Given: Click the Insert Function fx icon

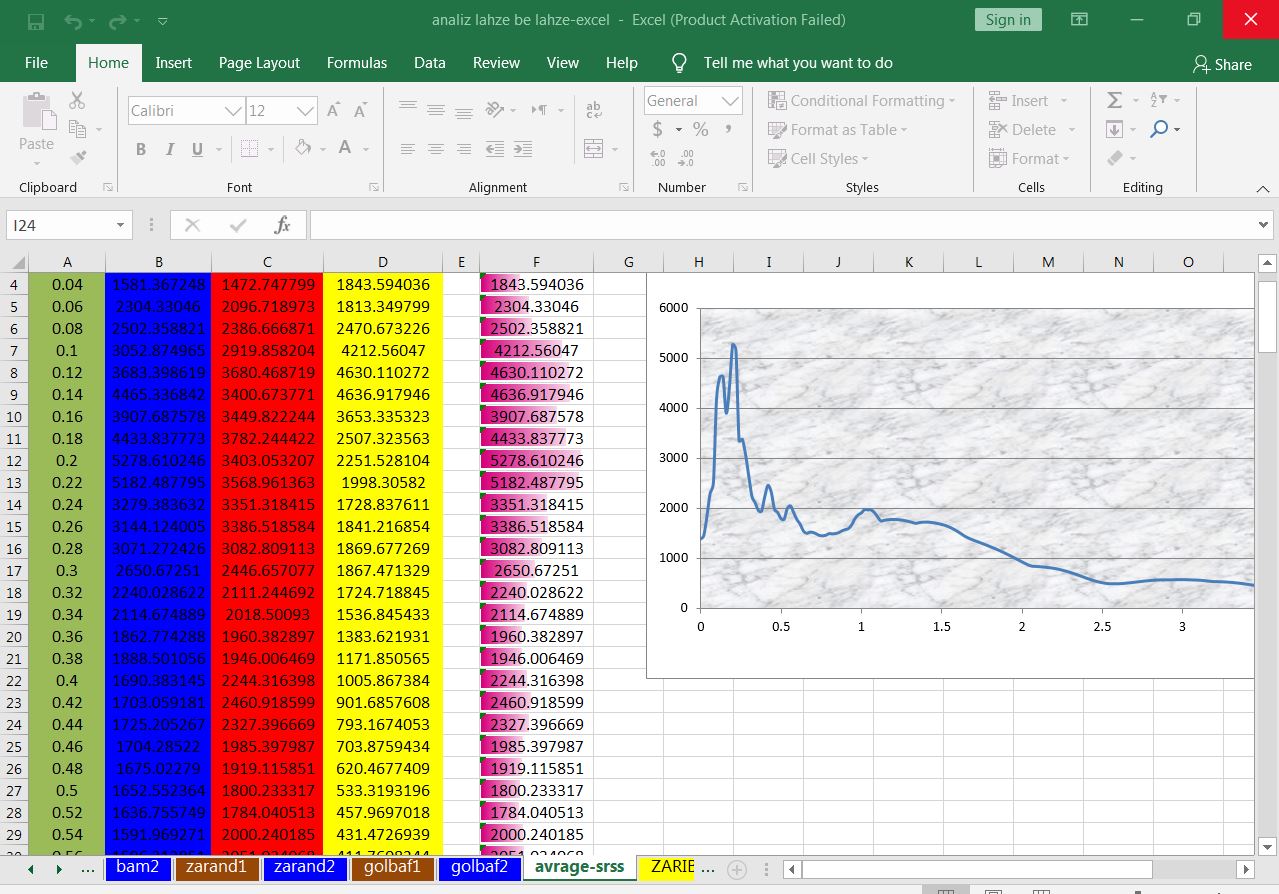Looking at the screenshot, I should point(282,225).
